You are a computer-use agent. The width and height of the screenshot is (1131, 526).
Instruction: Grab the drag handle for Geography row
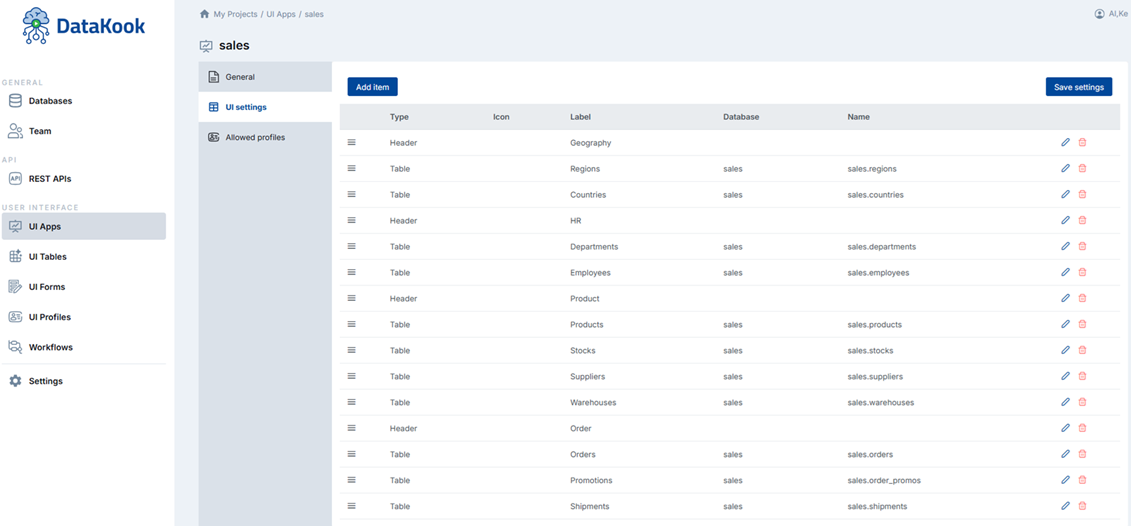pos(352,142)
